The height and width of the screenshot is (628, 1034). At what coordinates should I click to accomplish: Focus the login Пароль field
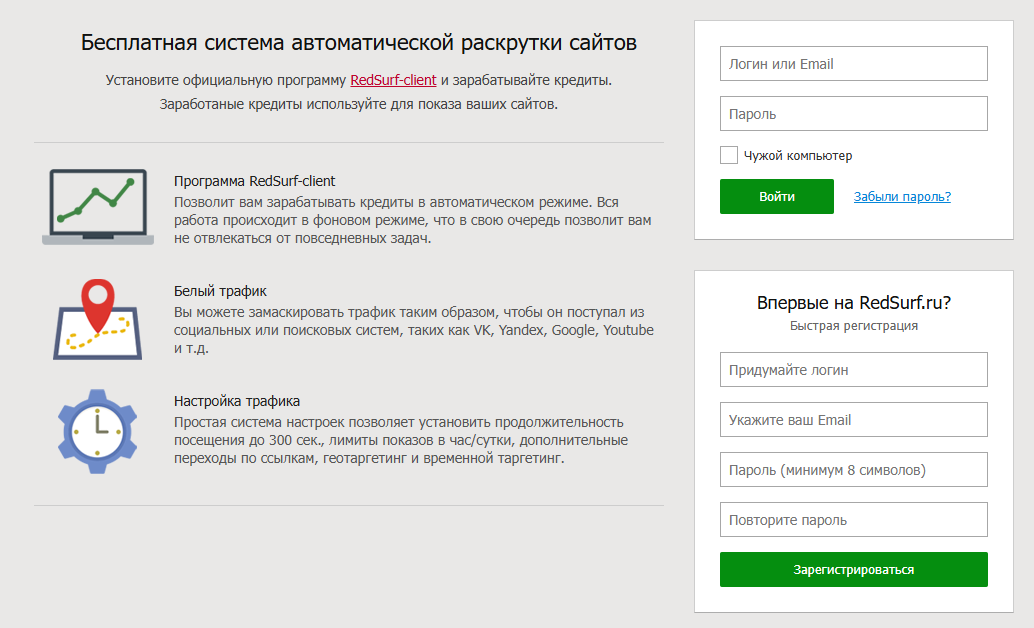tap(854, 113)
